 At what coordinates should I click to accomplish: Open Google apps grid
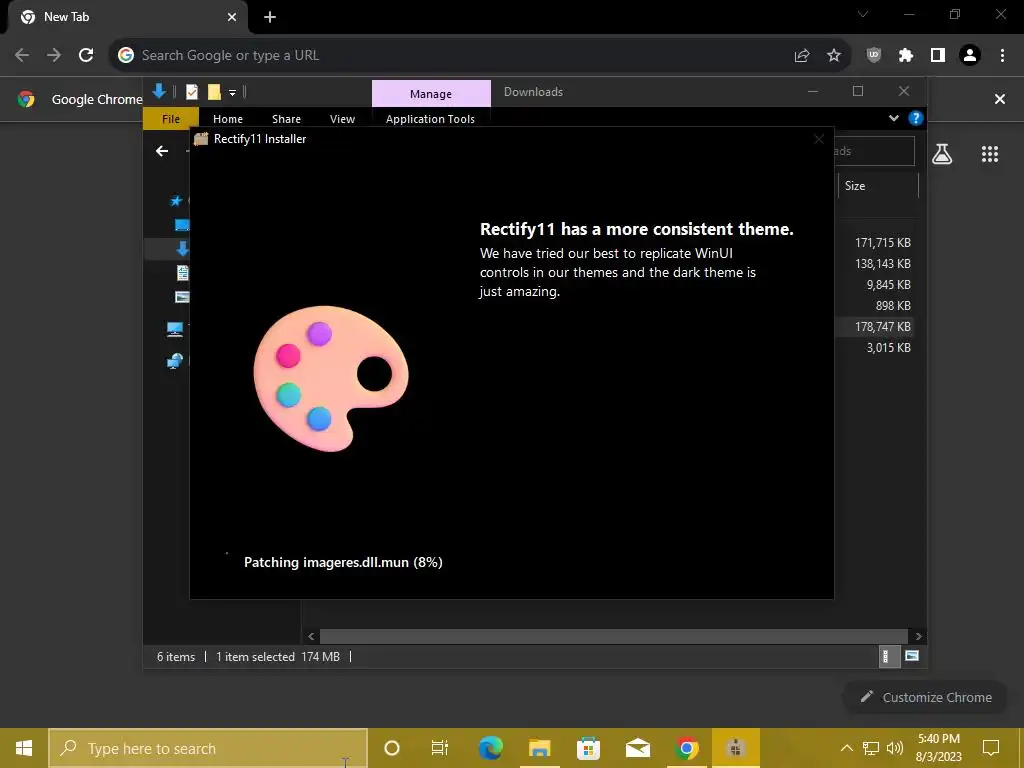tap(990, 154)
